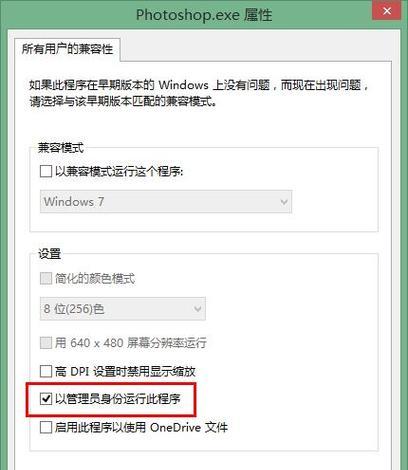Click the compatibility description paragraph text

click(x=199, y=93)
